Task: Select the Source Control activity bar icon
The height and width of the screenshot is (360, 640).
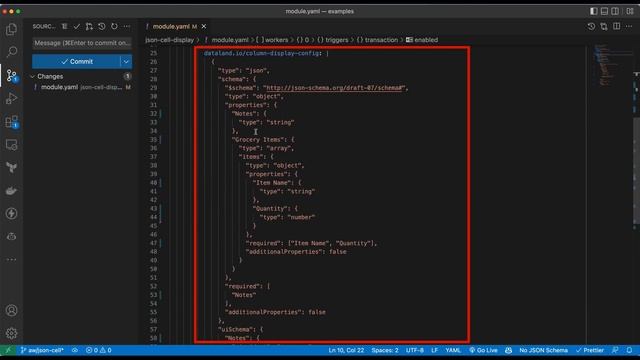Action: pos(11,75)
